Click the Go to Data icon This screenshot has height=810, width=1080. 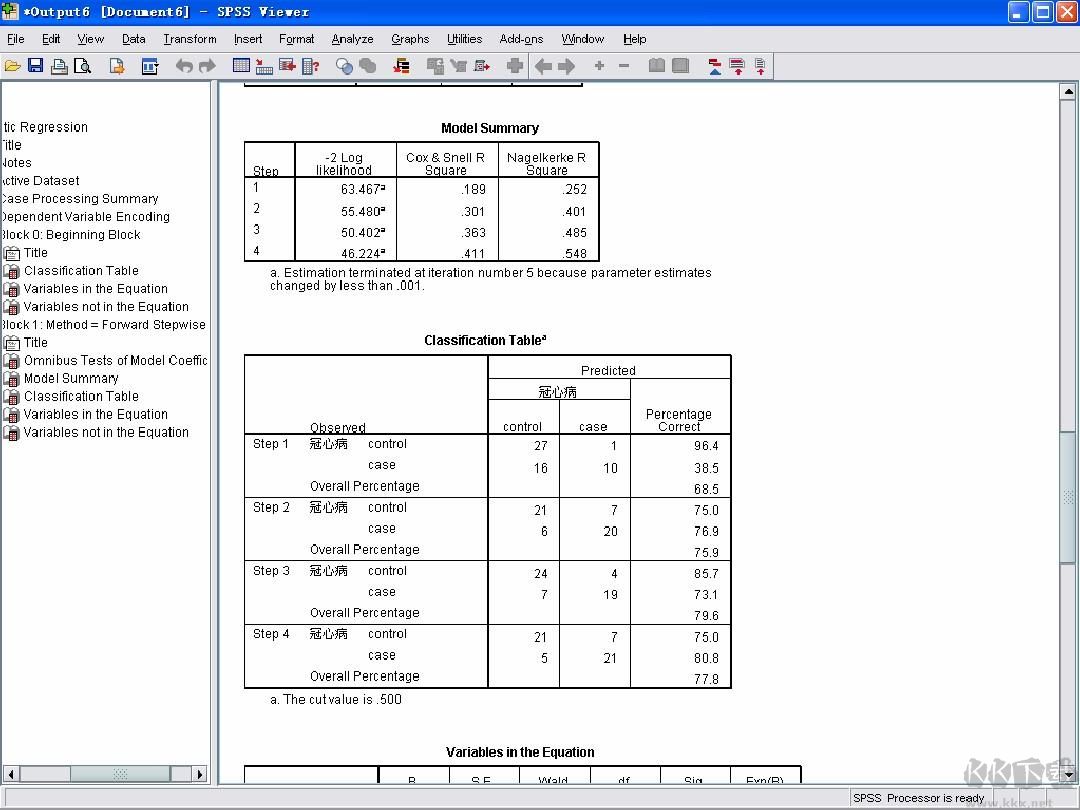pyautogui.click(x=242, y=66)
